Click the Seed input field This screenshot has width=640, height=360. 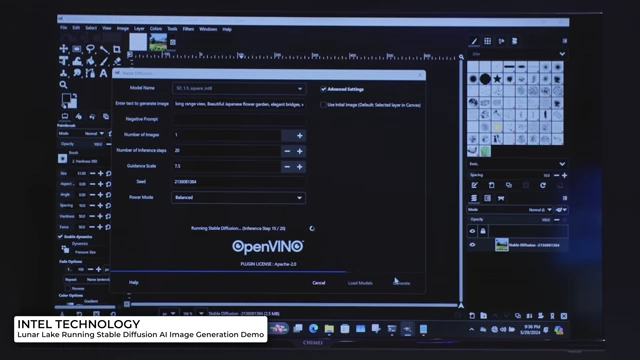(239, 182)
